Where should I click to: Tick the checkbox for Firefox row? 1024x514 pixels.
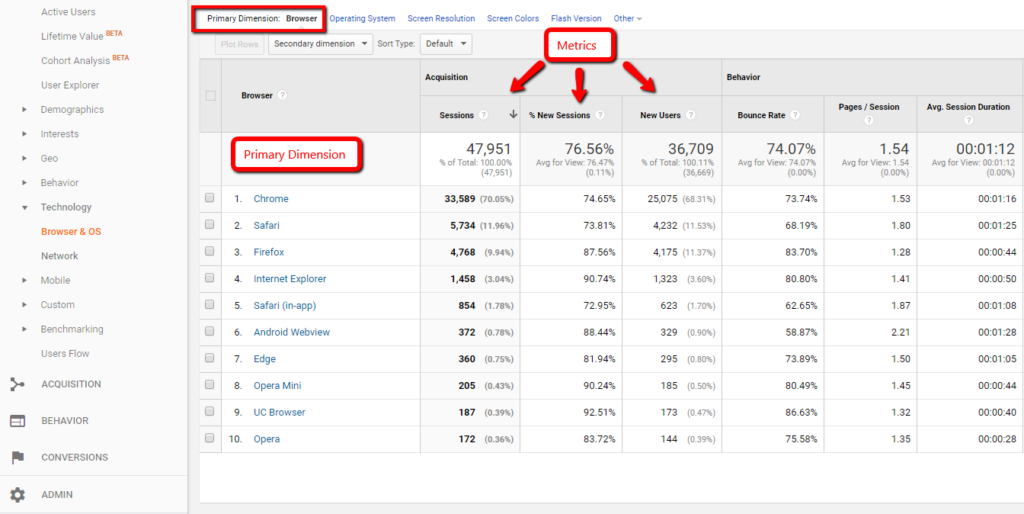point(210,253)
